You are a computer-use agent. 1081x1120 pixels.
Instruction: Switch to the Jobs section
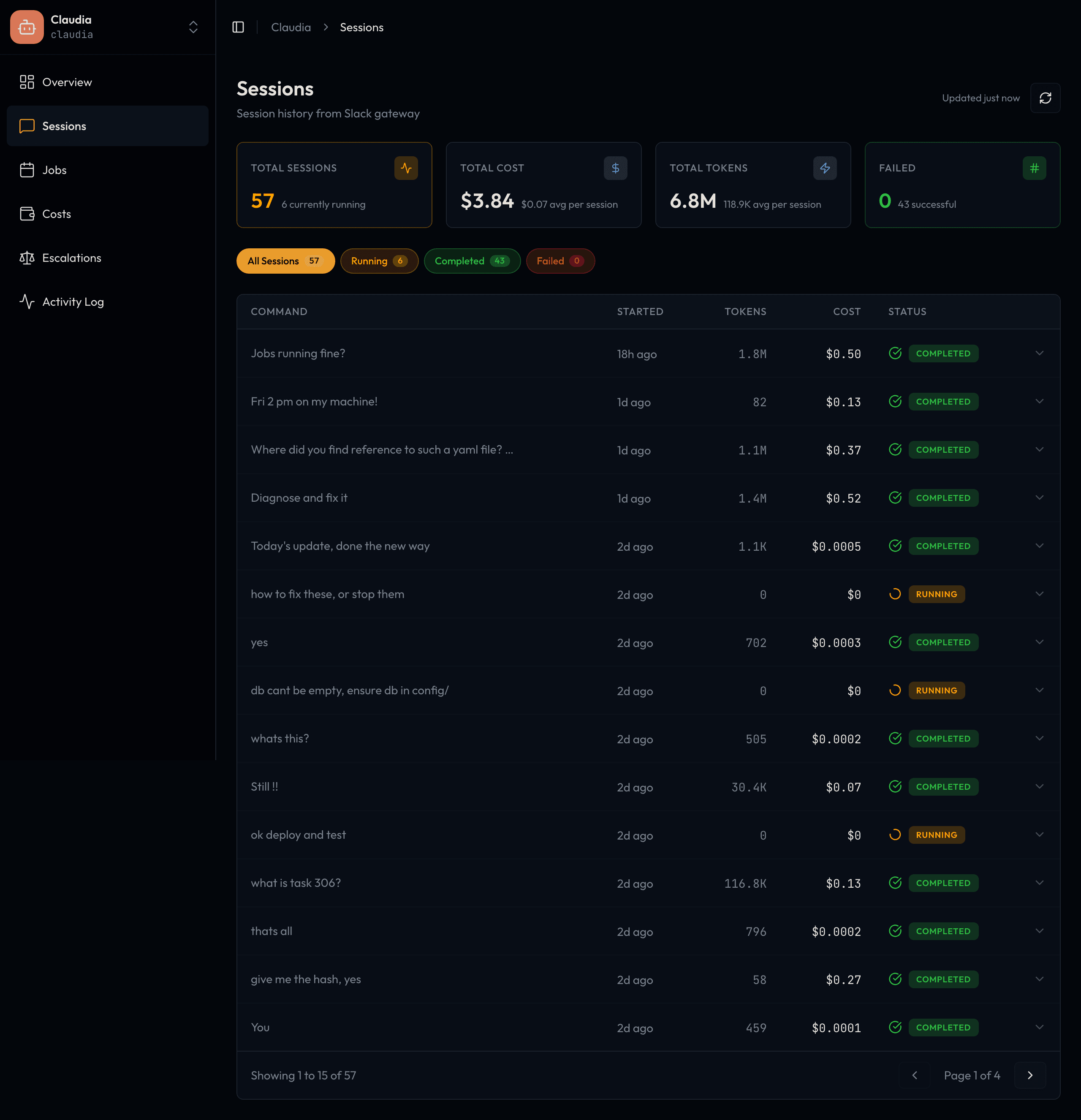click(55, 170)
